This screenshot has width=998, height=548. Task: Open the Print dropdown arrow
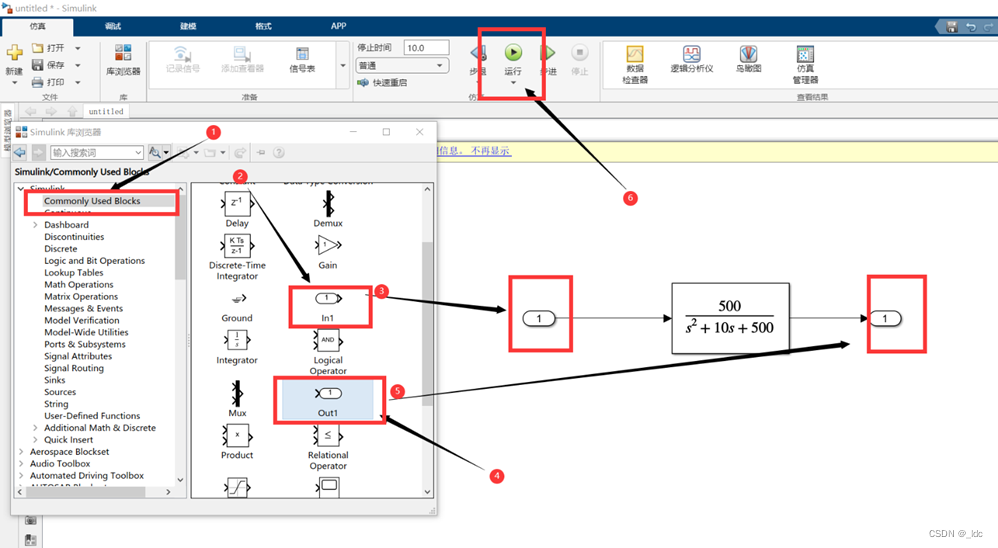[78, 82]
